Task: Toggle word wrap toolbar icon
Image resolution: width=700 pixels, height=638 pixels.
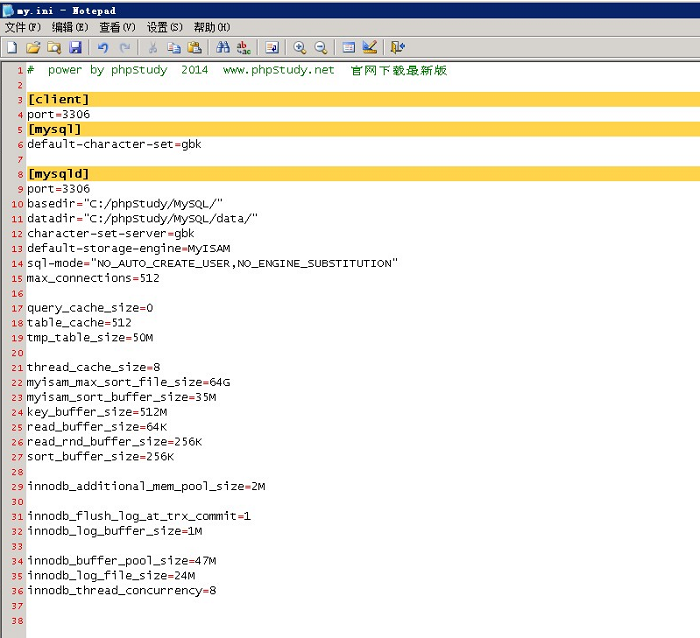Action: click(272, 47)
